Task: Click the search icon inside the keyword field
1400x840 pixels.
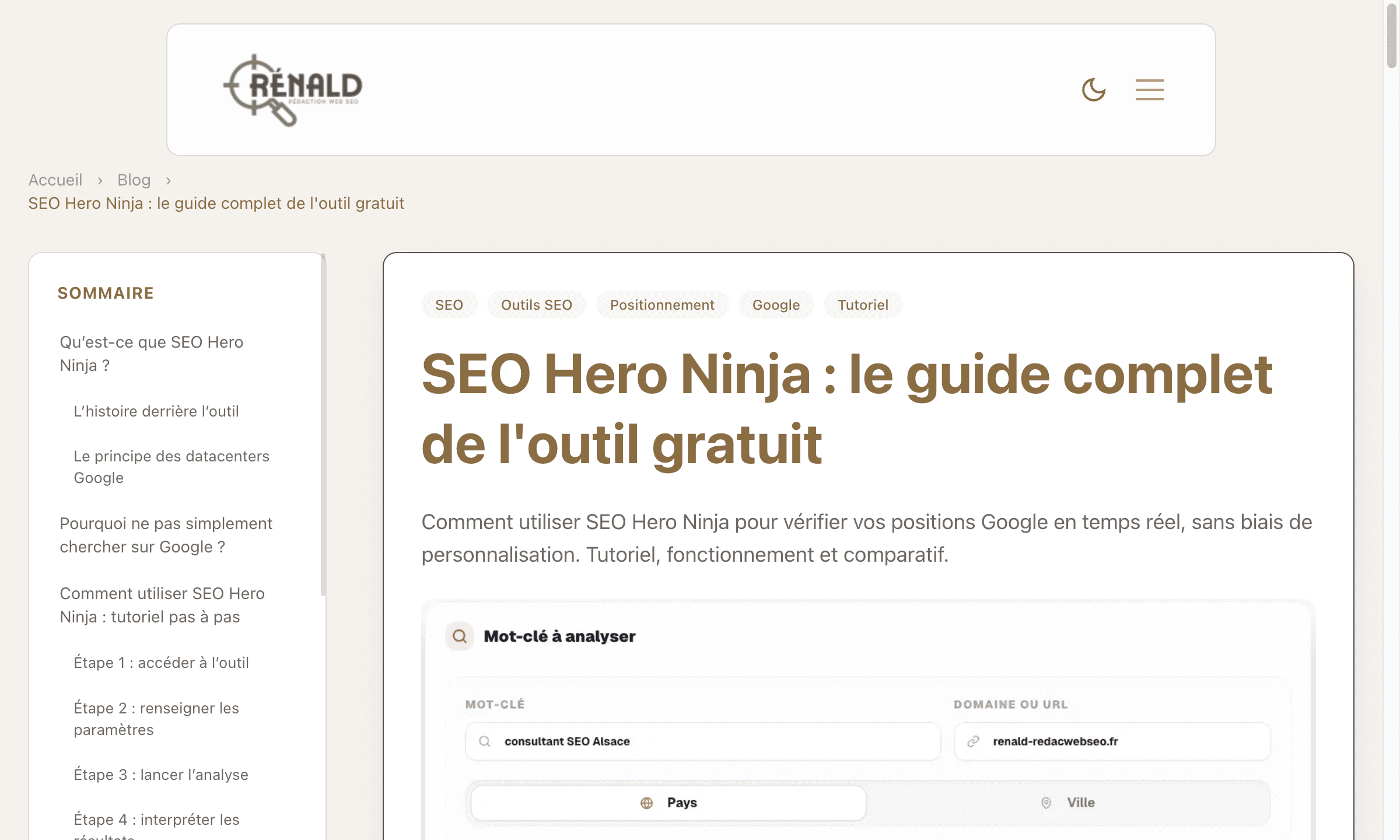Action: [484, 741]
